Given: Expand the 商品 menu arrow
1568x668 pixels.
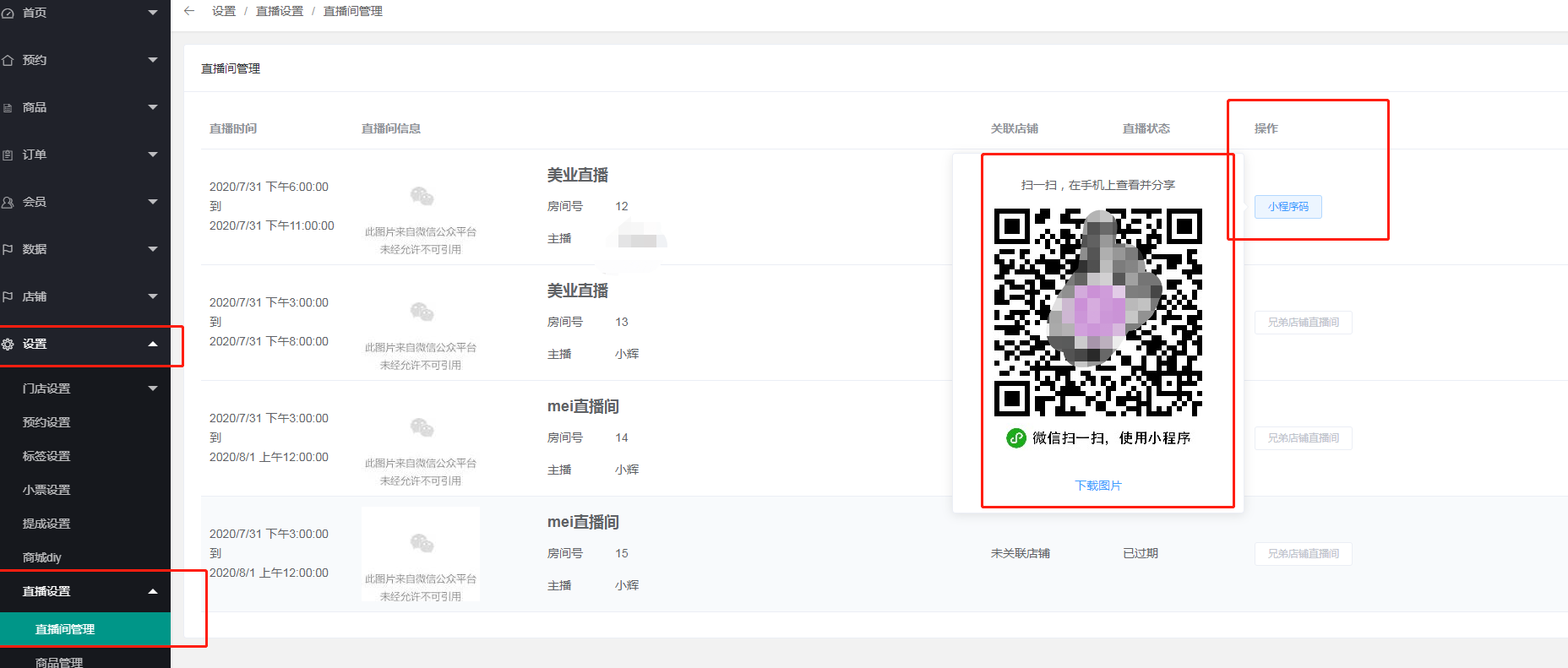Looking at the screenshot, I should [153, 107].
